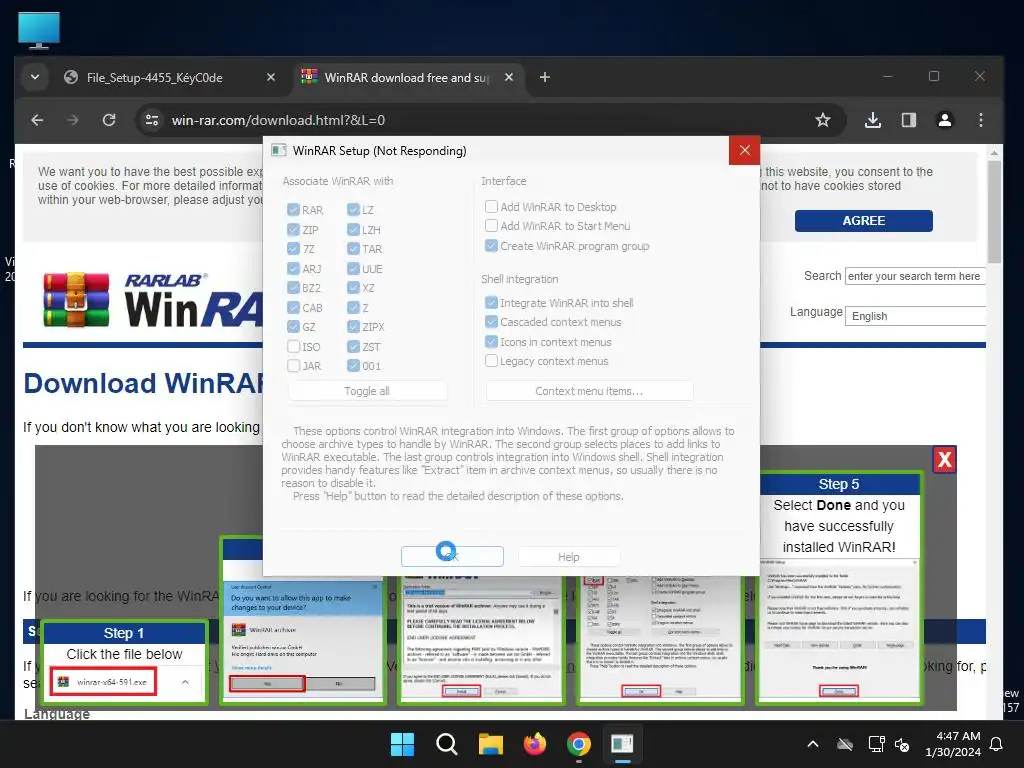Open Chrome downloads tray icon
Image resolution: width=1024 pixels, height=768 pixels.
(x=872, y=120)
